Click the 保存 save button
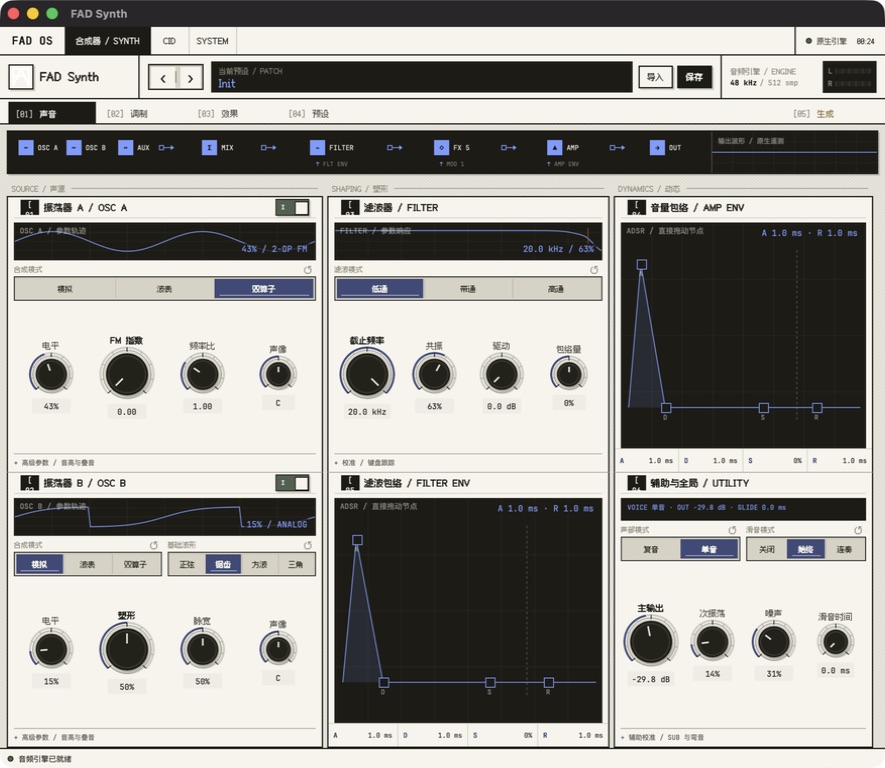This screenshot has height=768, width=885. coord(694,77)
